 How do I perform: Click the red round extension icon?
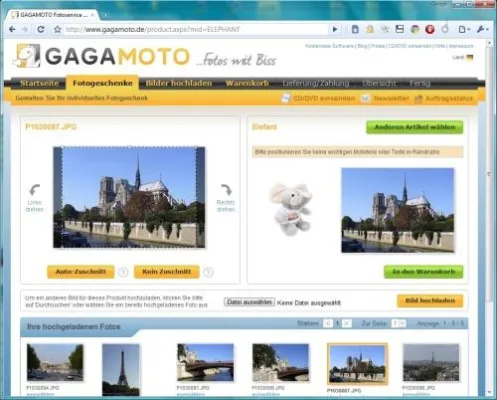pos(430,29)
